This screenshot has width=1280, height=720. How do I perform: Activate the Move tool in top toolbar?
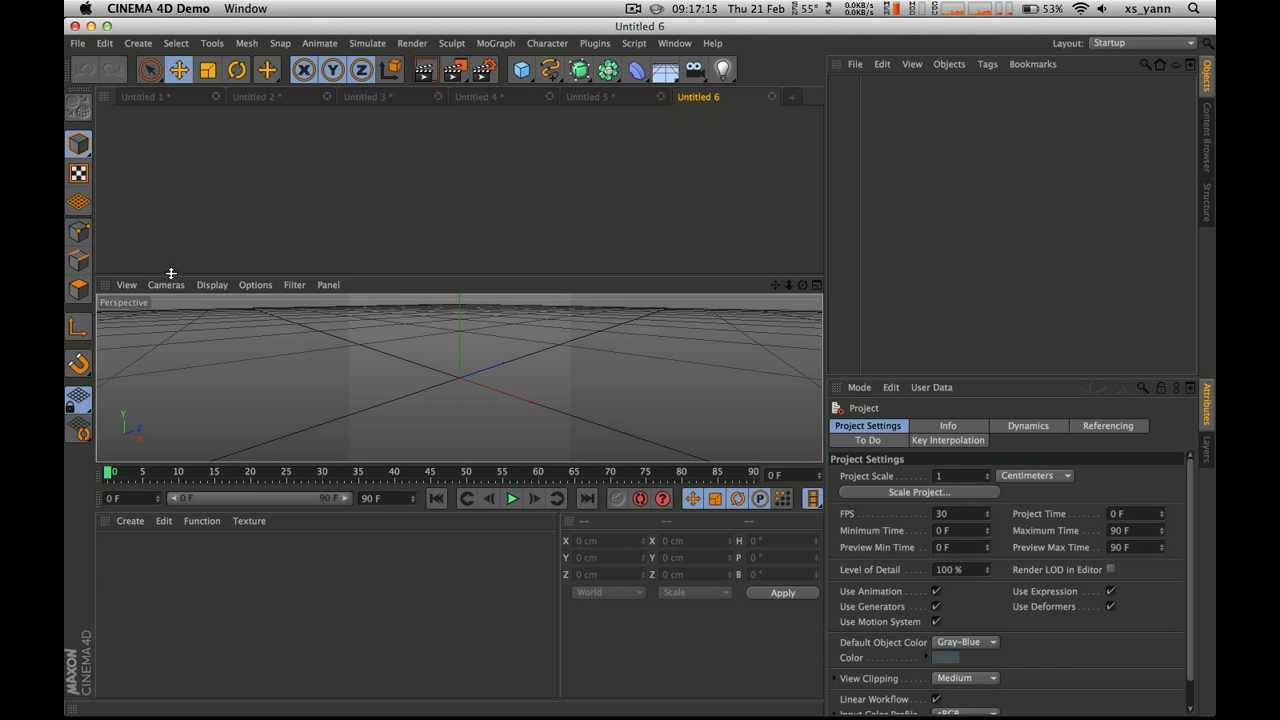[179, 70]
